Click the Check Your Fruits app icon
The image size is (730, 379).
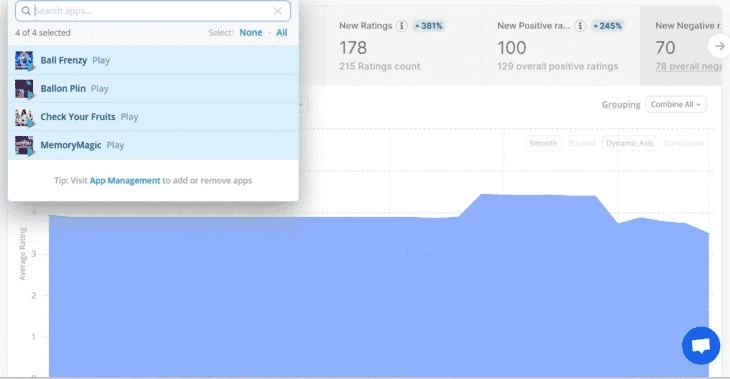tap(24, 117)
